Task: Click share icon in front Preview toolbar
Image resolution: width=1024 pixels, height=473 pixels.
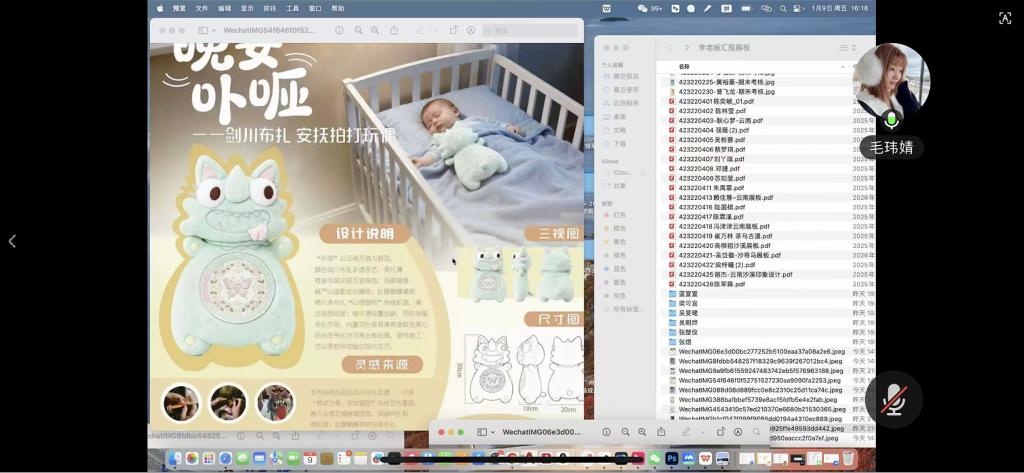Action: (x=661, y=432)
